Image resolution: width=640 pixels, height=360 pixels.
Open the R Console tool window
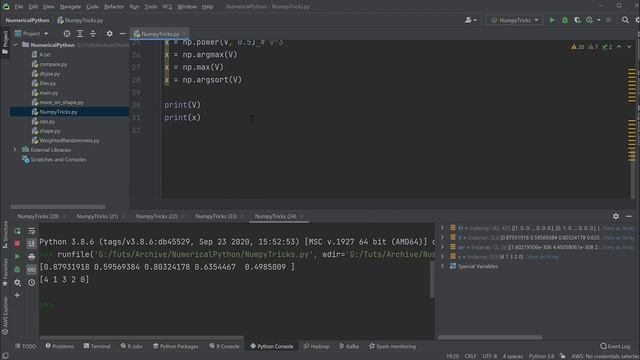pos(224,346)
